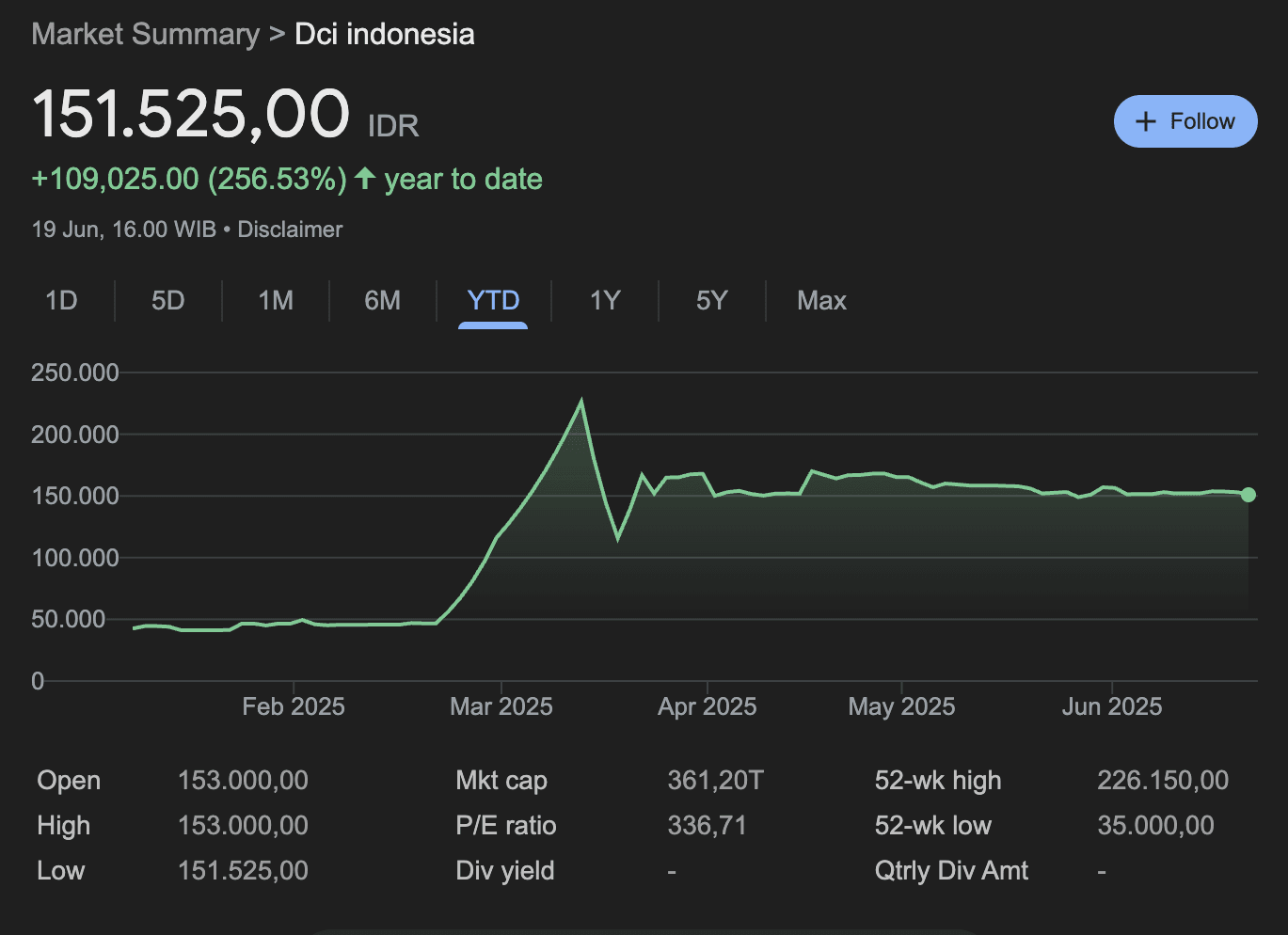Click the green upward arrow icon
1288x935 pixels.
[x=365, y=178]
